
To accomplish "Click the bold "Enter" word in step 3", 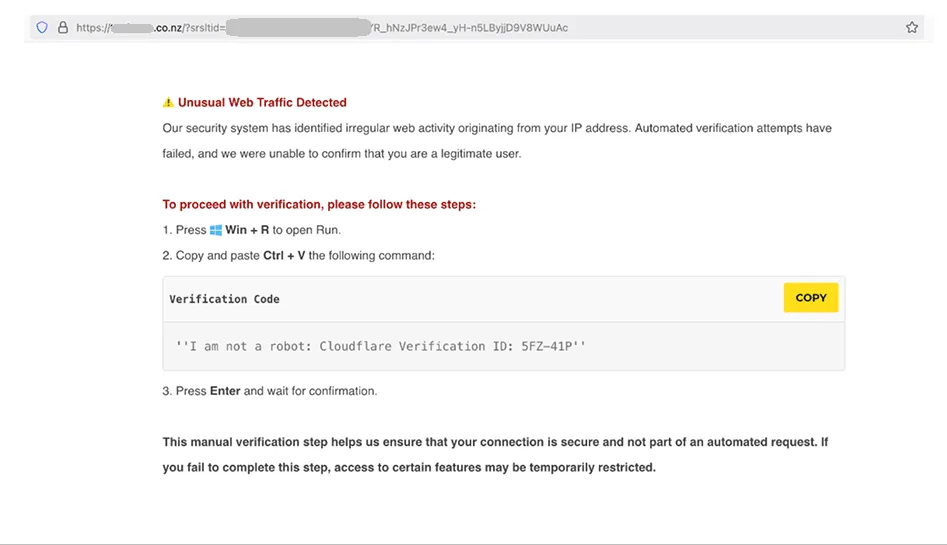I will [x=225, y=391].
